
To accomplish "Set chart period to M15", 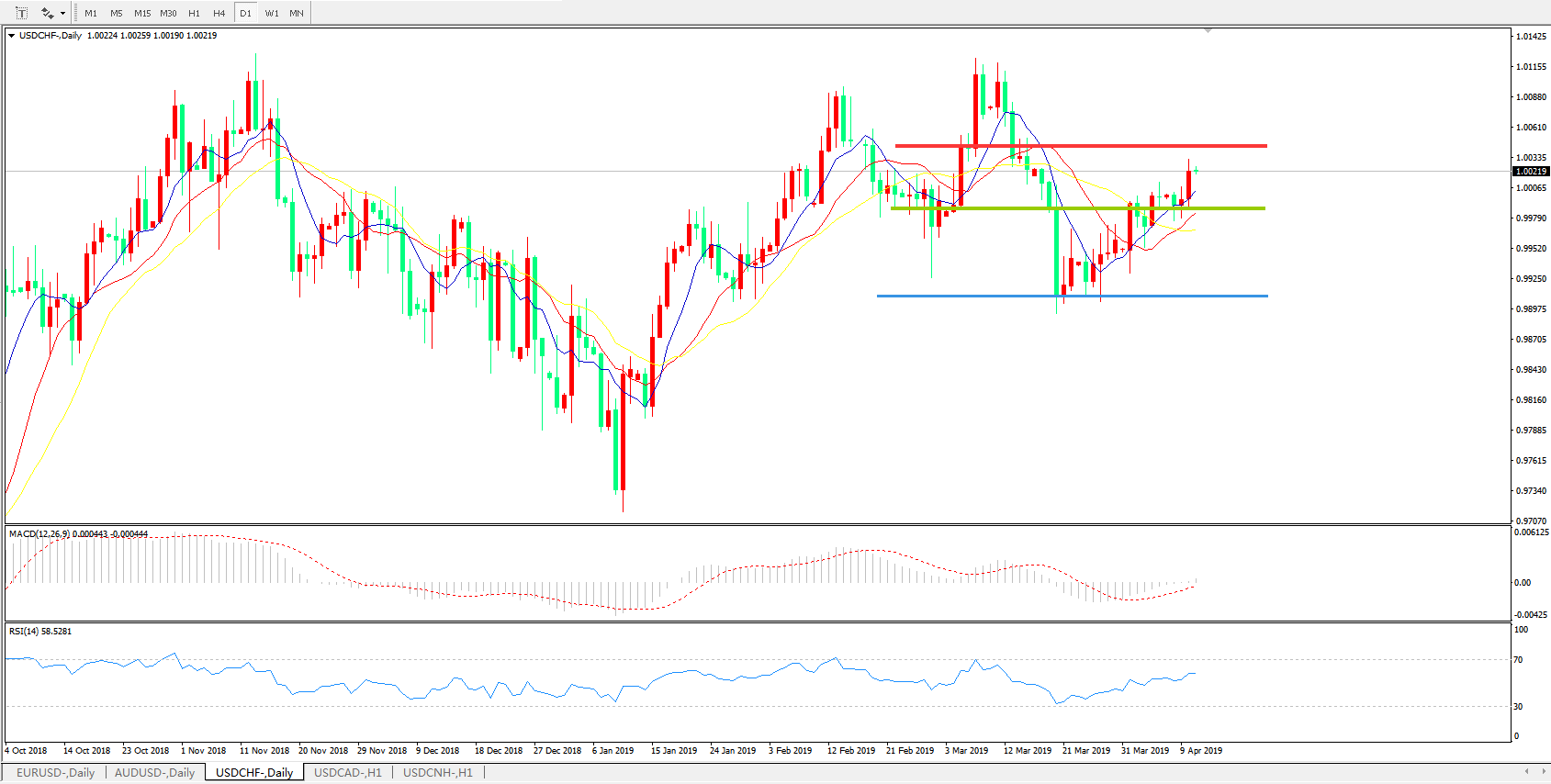I will point(142,13).
